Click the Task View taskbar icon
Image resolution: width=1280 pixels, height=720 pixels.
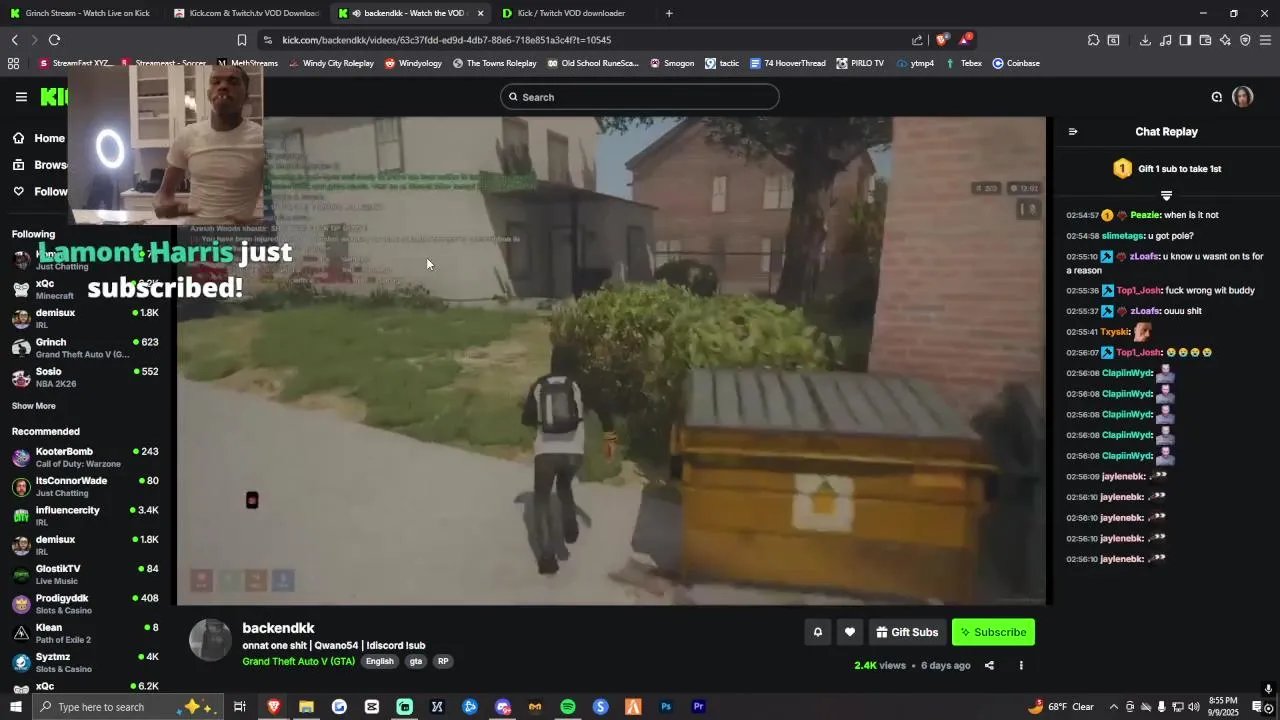[x=240, y=707]
